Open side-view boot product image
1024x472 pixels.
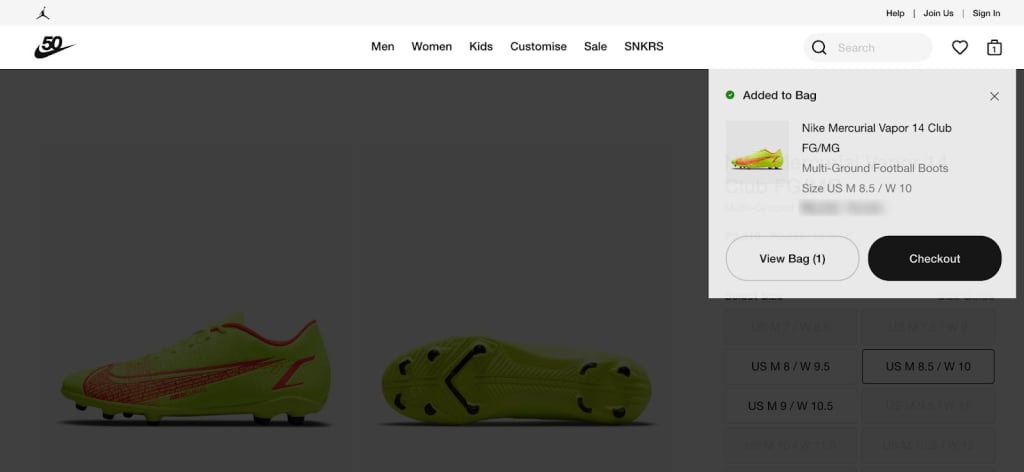tap(196, 307)
